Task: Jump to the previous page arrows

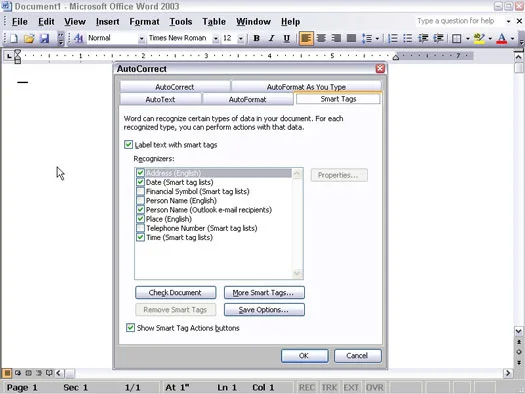Action: coord(519,342)
